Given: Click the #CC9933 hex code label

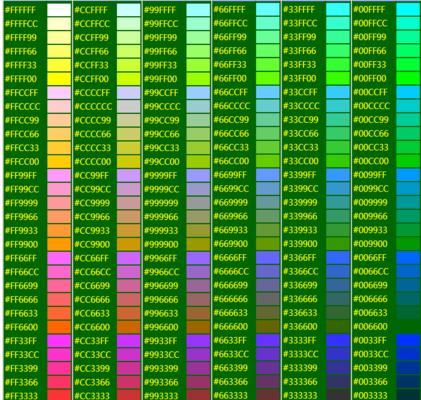Looking at the screenshot, I should pyautogui.click(x=92, y=231).
